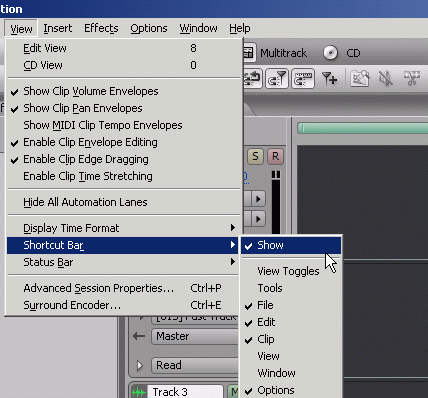Click the ruler clip toolbar icon
Viewport: 428px width, 398px height.
[x=303, y=79]
